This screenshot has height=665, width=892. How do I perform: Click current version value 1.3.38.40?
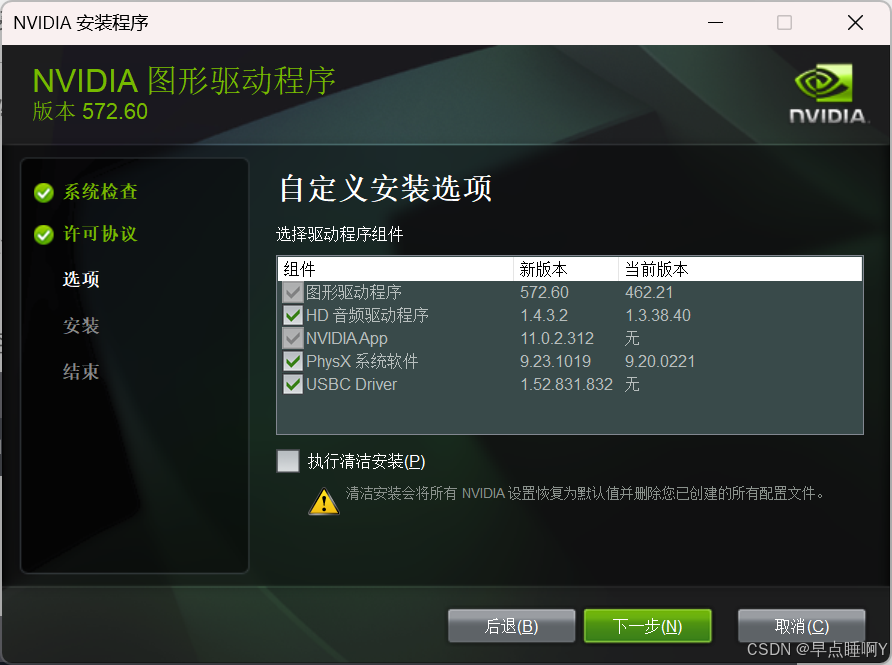tap(658, 315)
